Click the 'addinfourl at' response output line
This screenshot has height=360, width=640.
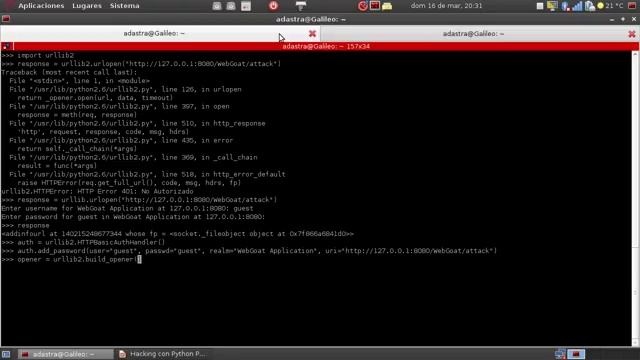point(178,234)
